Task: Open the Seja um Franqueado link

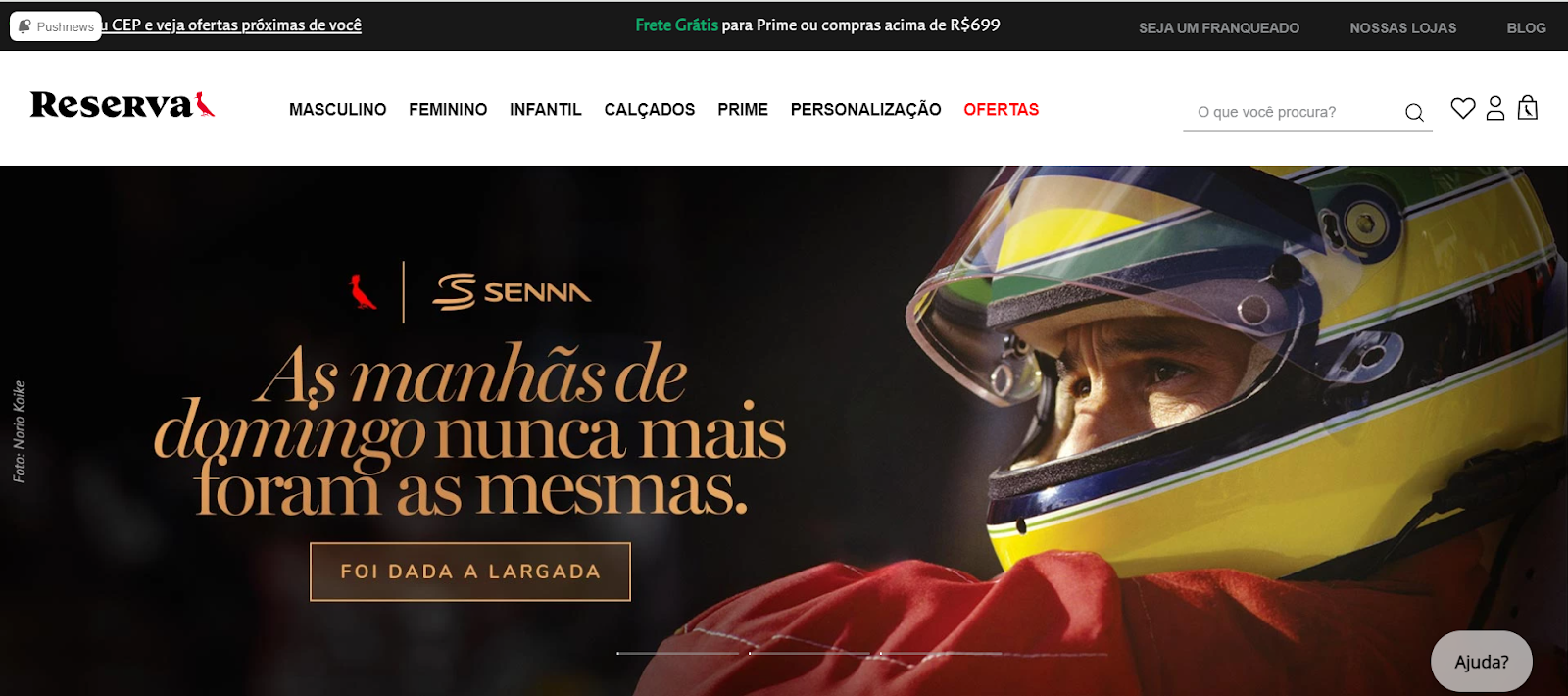Action: pos(1219,28)
